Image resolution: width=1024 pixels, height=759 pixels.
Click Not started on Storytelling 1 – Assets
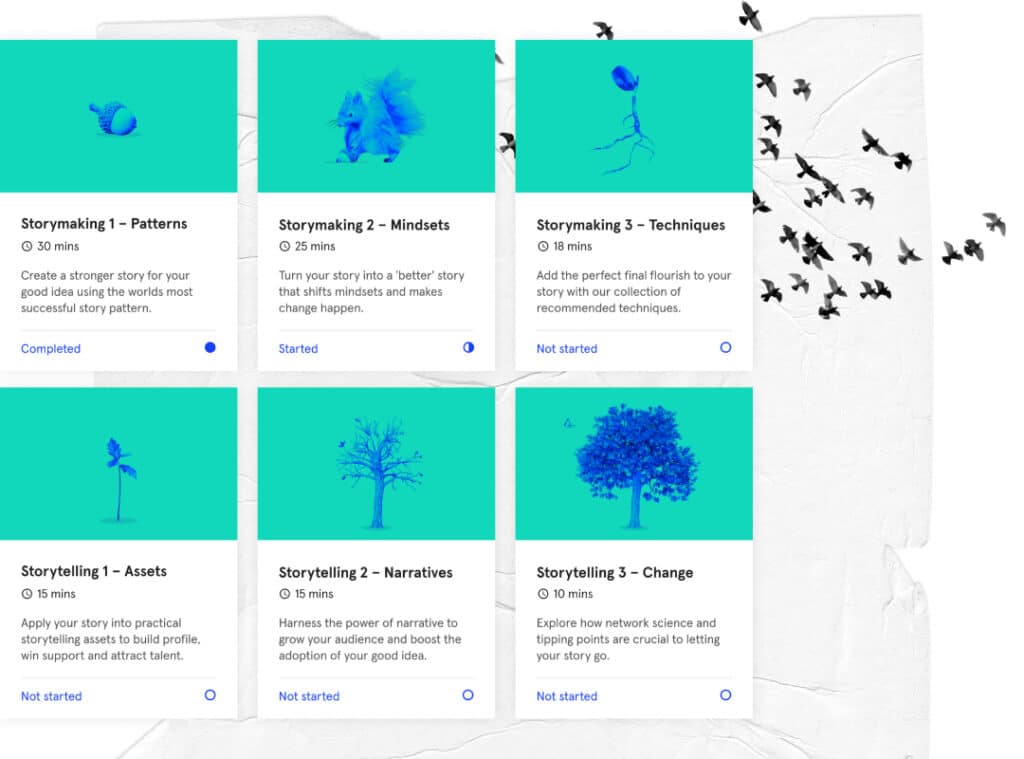click(52, 696)
